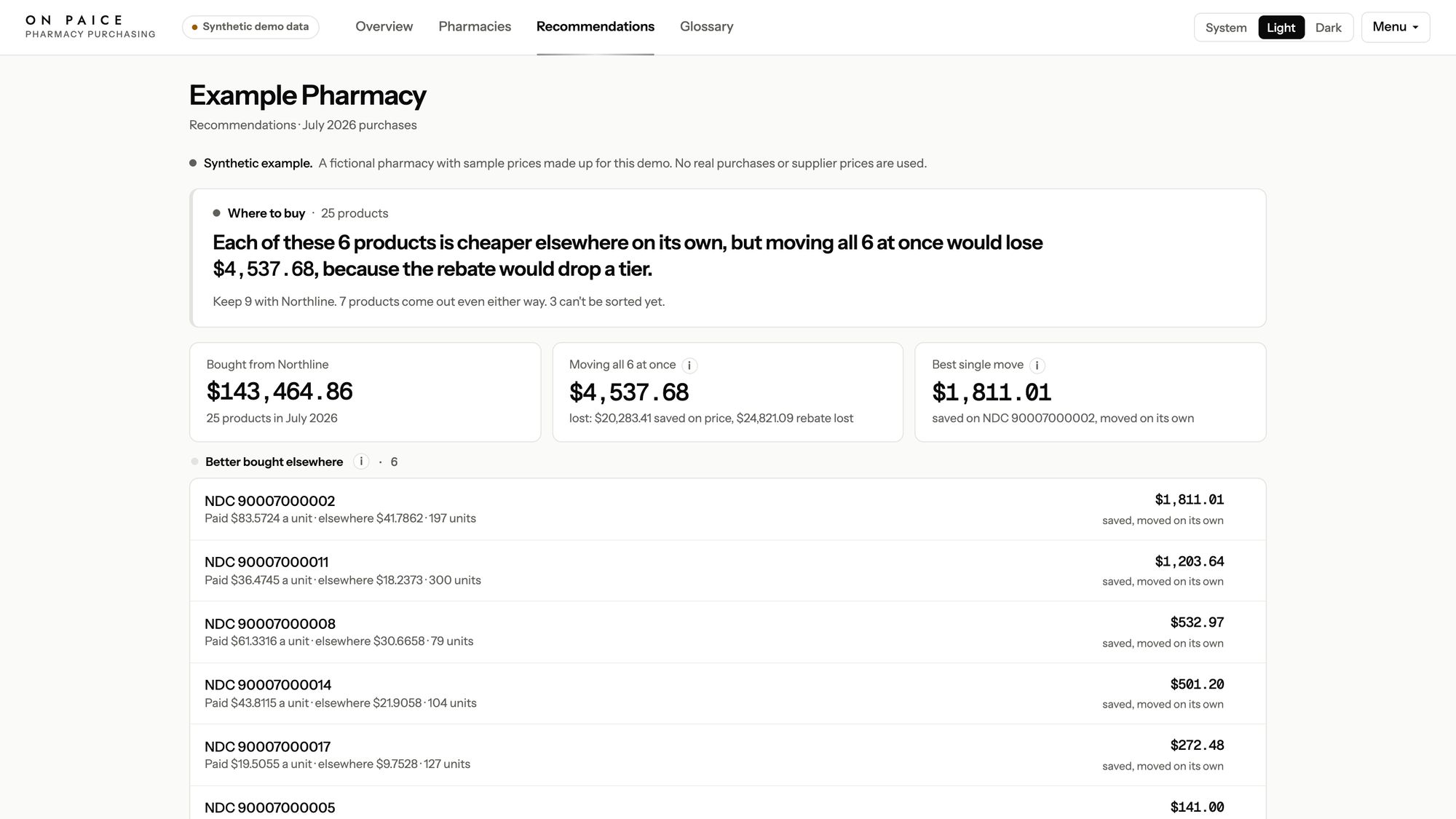The image size is (1456, 819).
Task: Open the Menu dropdown
Action: click(x=1396, y=27)
